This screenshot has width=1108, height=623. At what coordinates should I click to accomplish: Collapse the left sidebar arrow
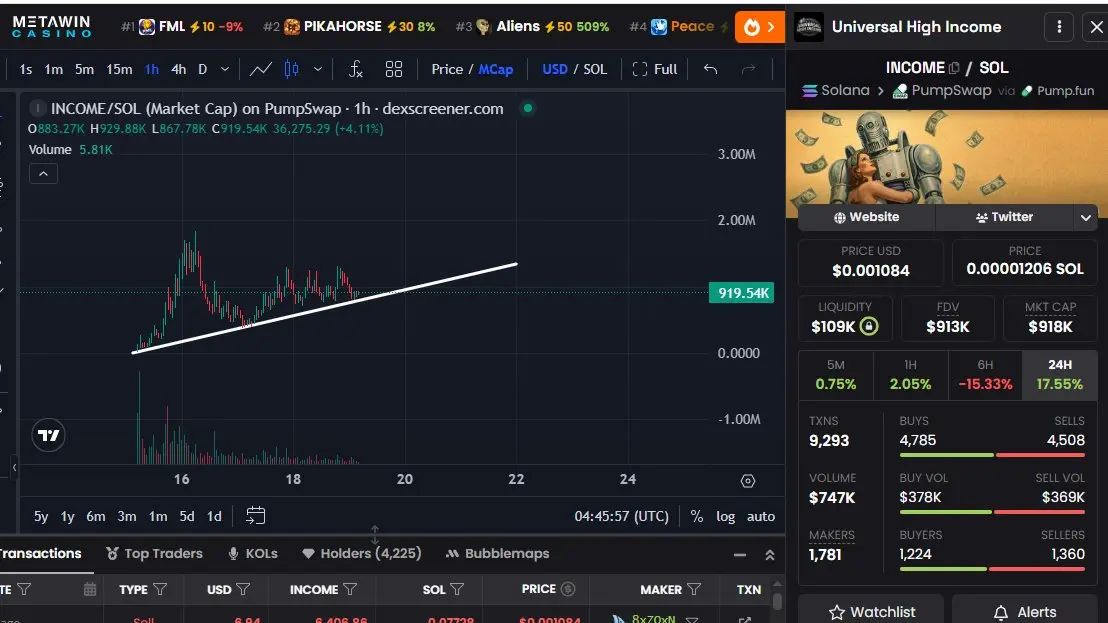point(14,466)
